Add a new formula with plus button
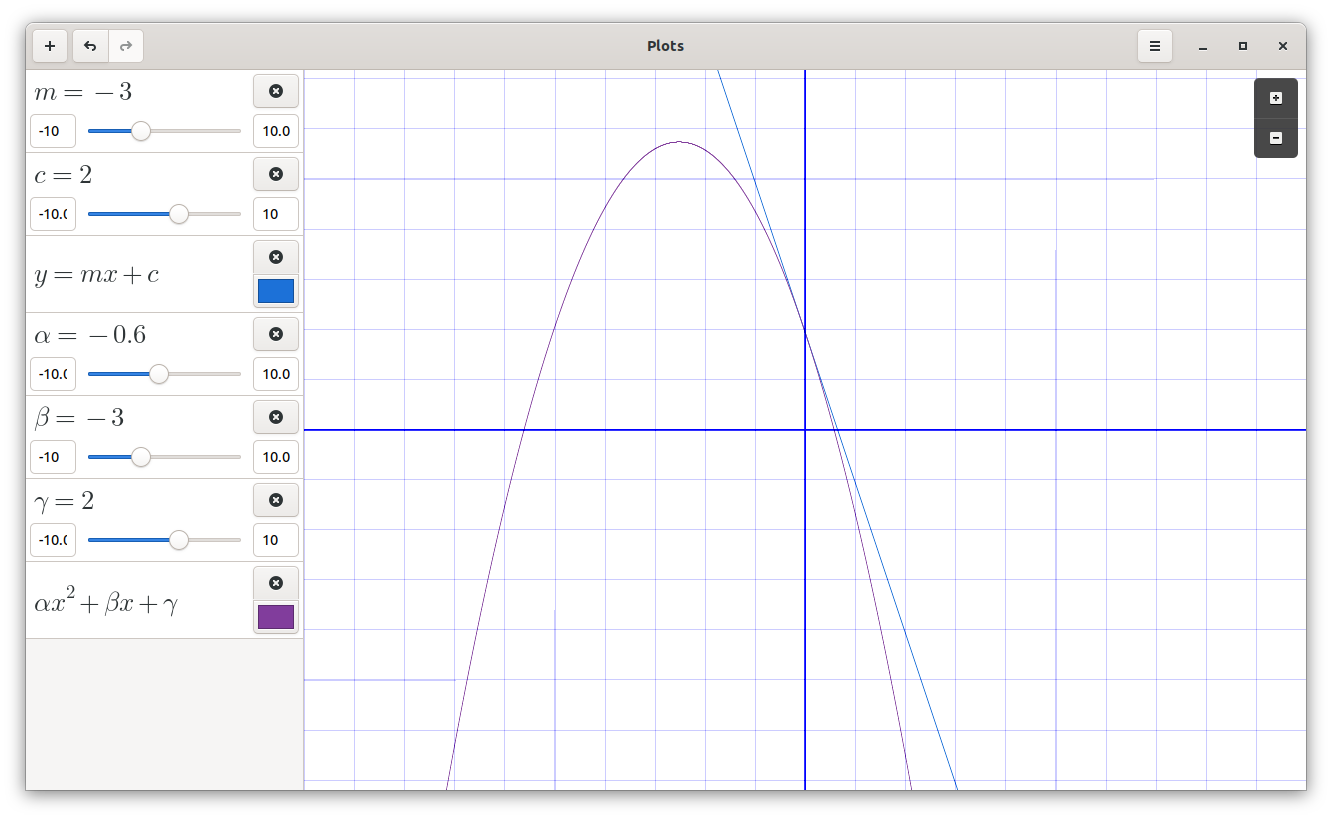This screenshot has width=1332, height=819. (50, 46)
